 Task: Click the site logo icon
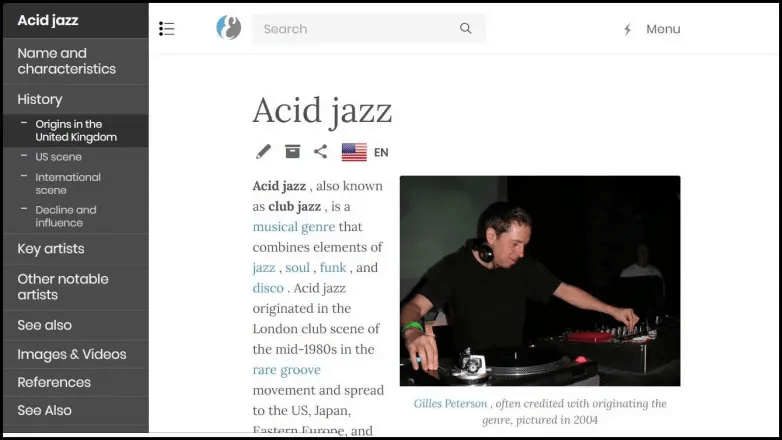coord(229,28)
